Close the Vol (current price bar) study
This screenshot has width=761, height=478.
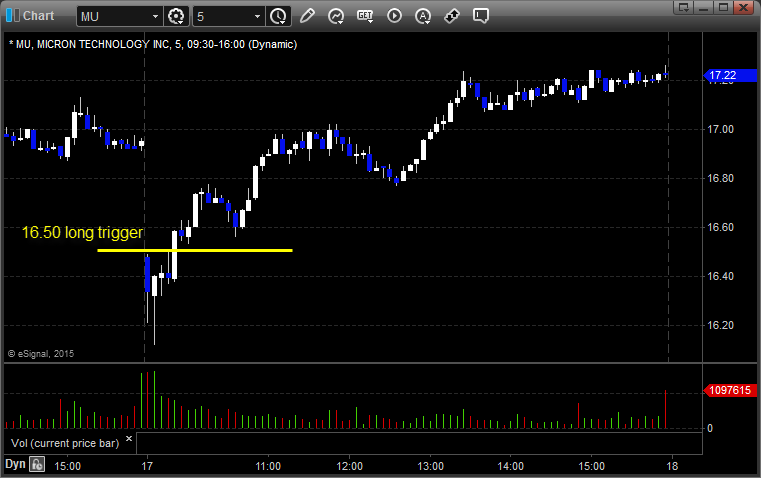[129, 439]
